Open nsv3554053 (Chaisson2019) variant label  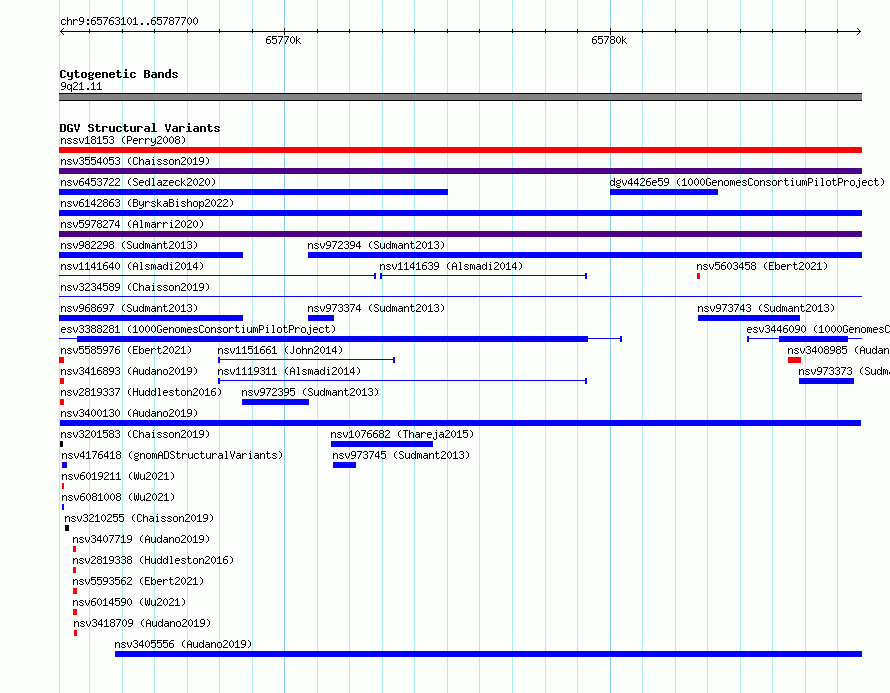click(135, 161)
